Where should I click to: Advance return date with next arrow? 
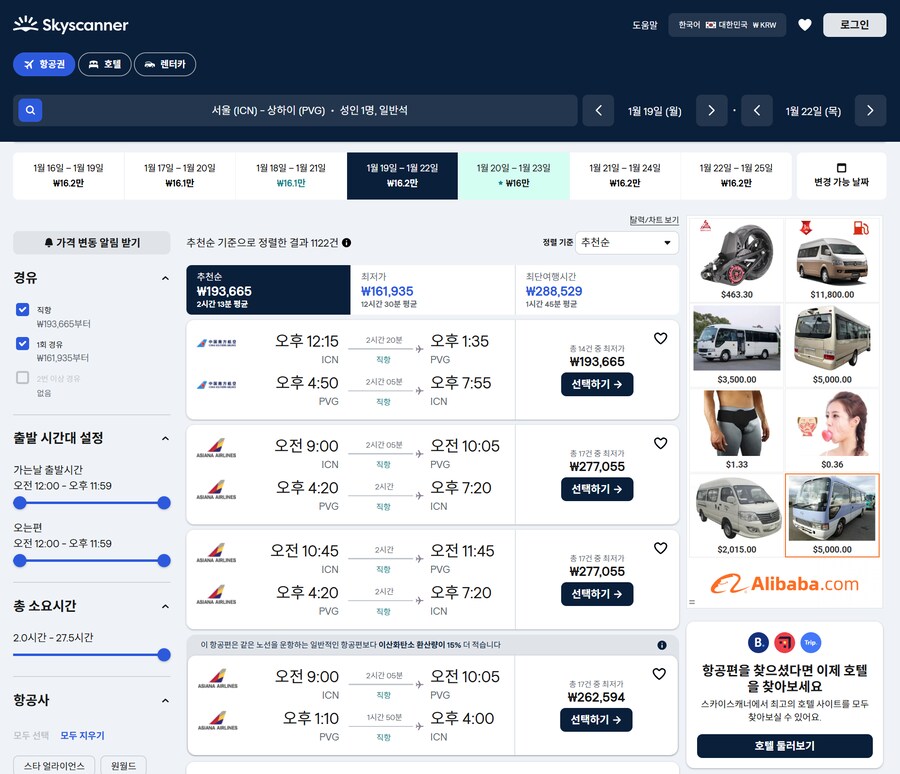870,110
